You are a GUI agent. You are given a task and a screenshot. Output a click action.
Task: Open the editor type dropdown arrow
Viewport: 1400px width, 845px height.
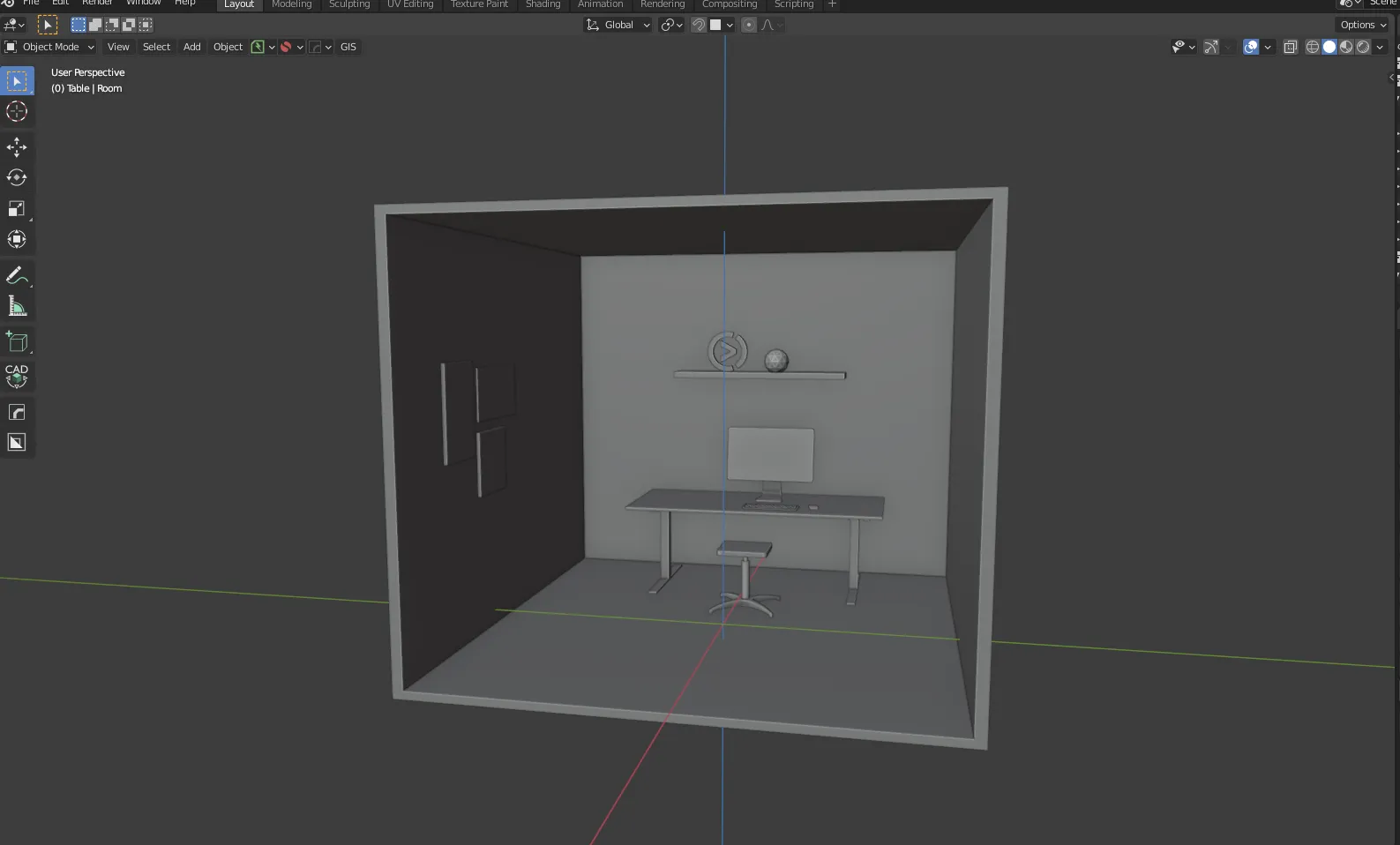tap(21, 25)
